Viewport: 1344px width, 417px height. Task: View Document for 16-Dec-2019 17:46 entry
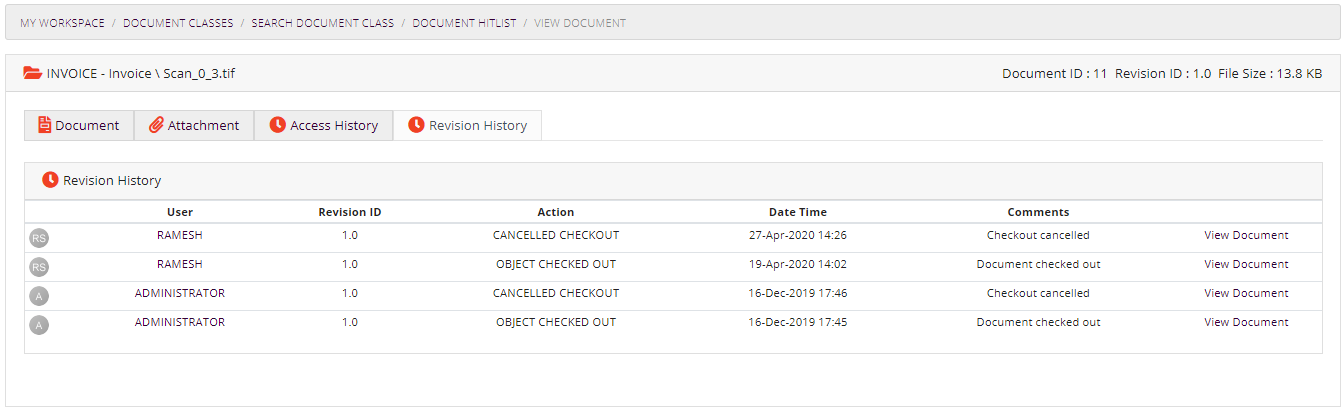tap(1246, 294)
